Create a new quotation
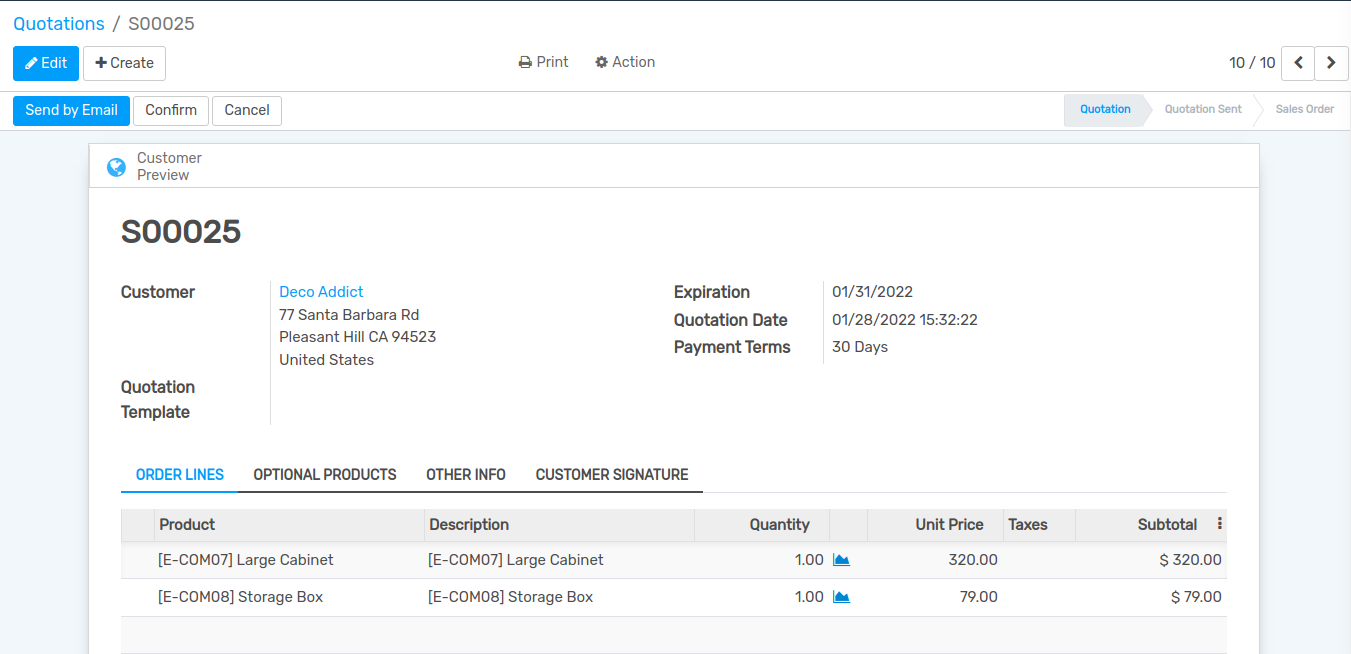 (x=124, y=63)
